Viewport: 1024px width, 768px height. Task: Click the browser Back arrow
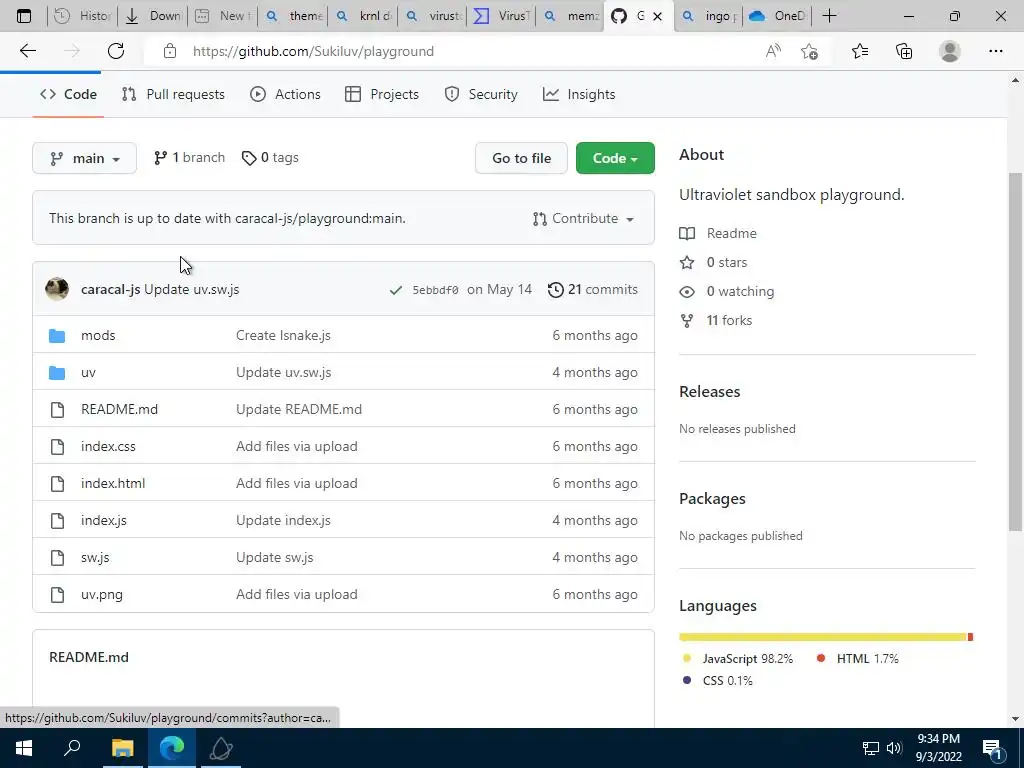pyautogui.click(x=28, y=51)
